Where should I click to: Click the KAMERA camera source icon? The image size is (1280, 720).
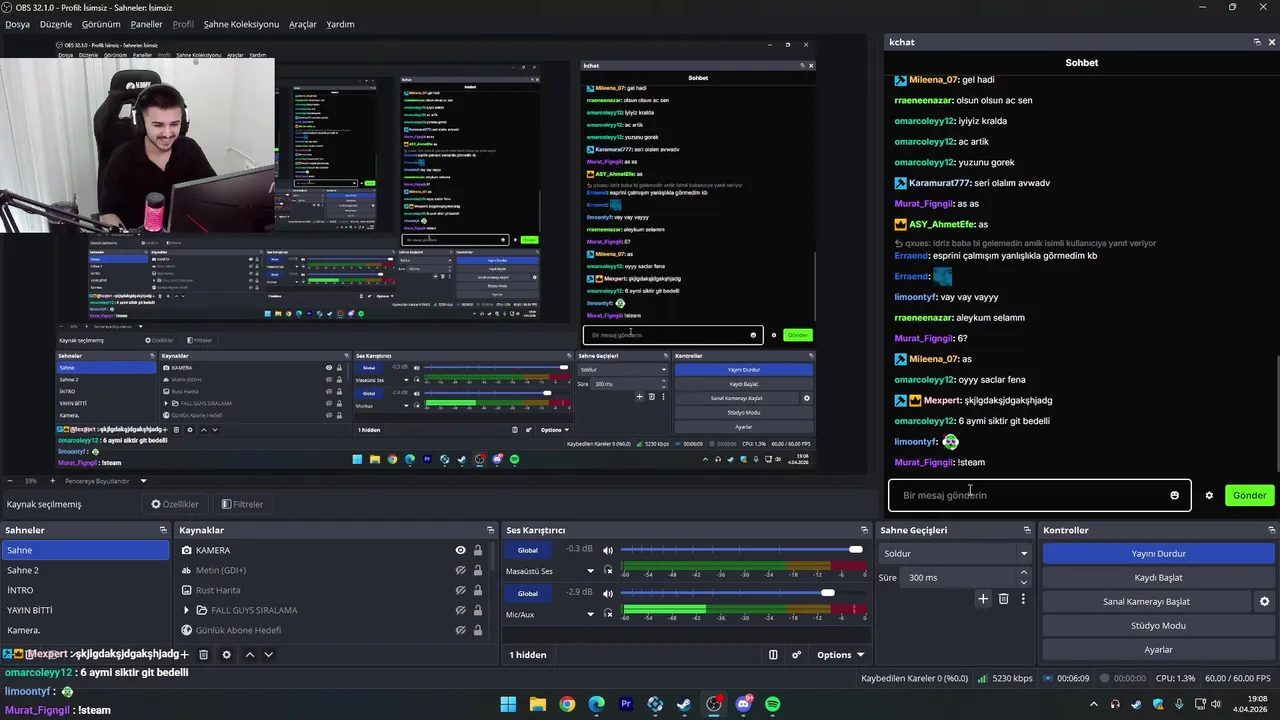click(x=187, y=550)
